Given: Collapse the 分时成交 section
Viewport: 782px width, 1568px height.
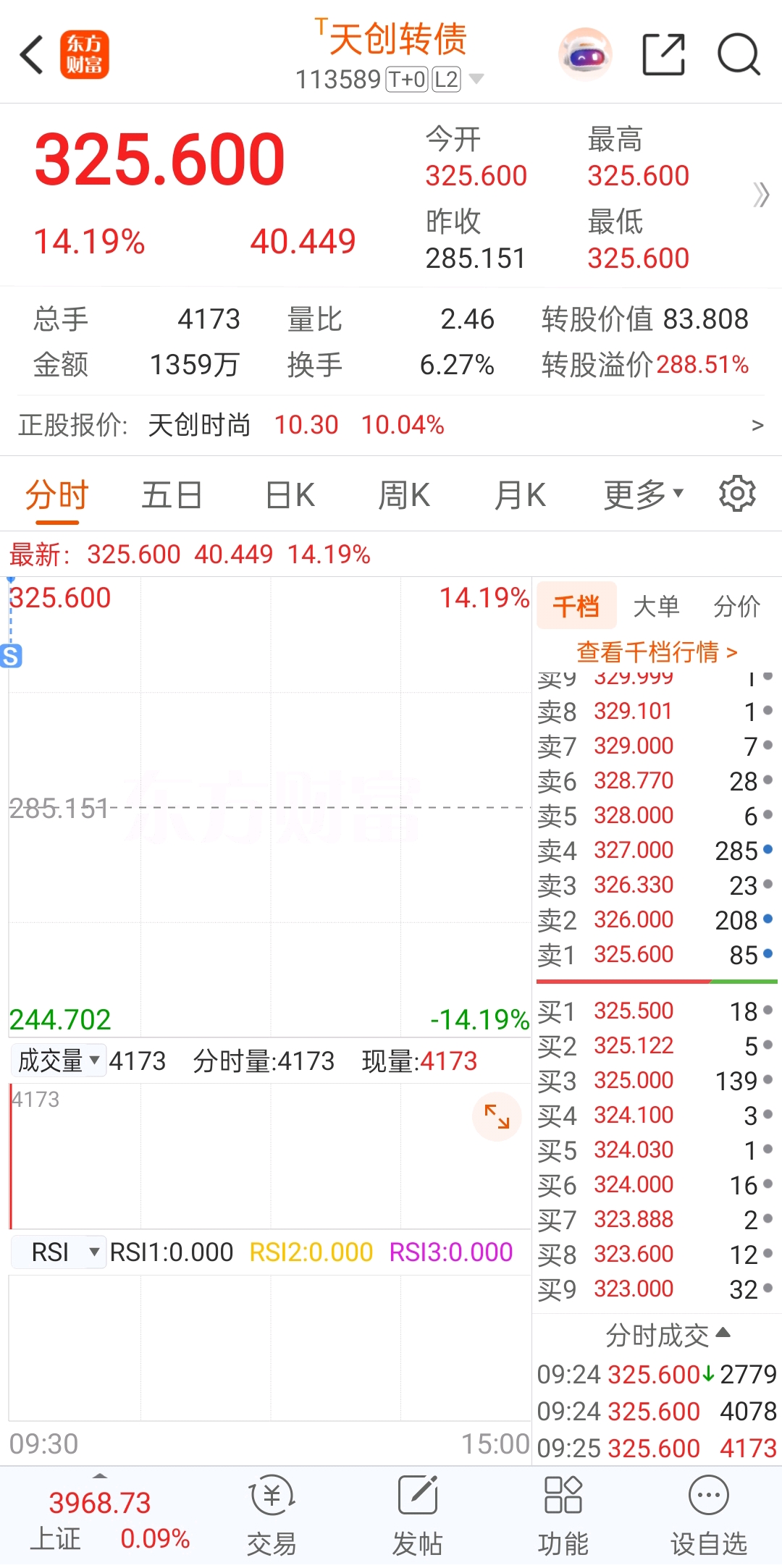Looking at the screenshot, I should click(667, 1334).
